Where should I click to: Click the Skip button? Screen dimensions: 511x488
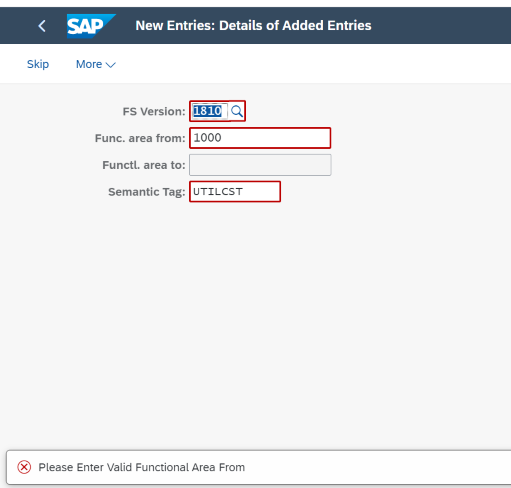tap(38, 64)
